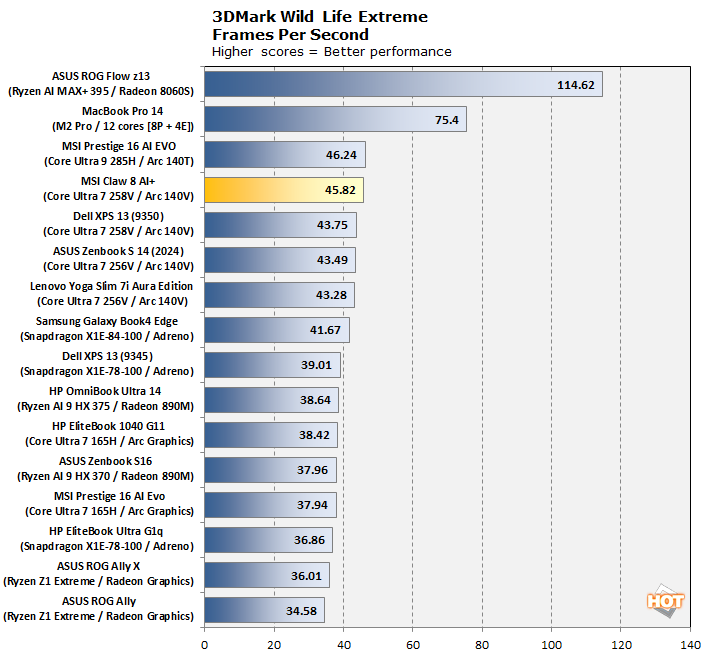Click the 43.28 score value
This screenshot has height=661, width=708.
[331, 295]
